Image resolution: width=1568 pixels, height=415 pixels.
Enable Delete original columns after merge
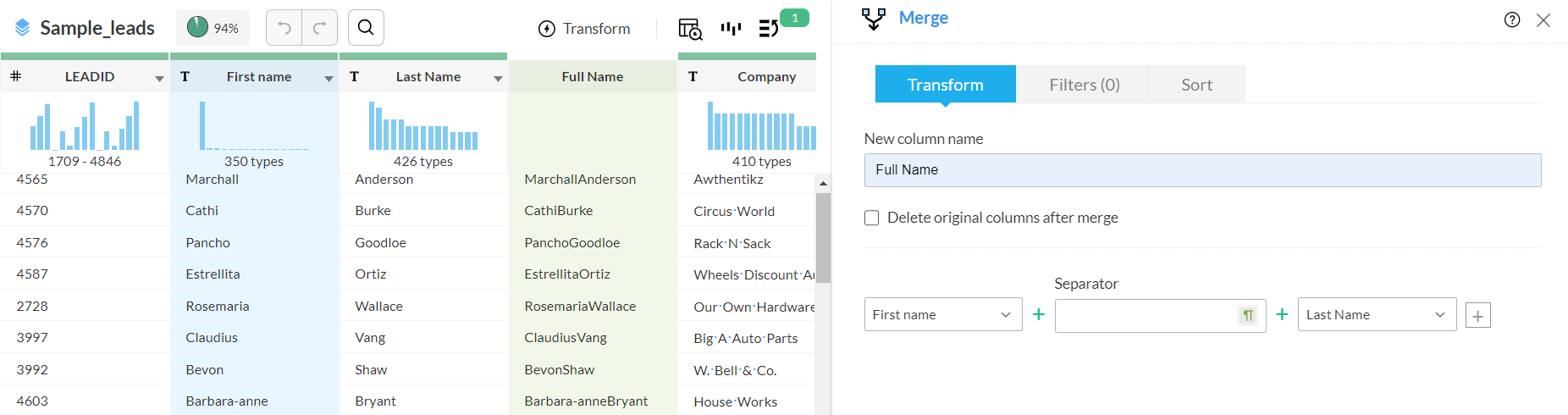click(x=871, y=218)
